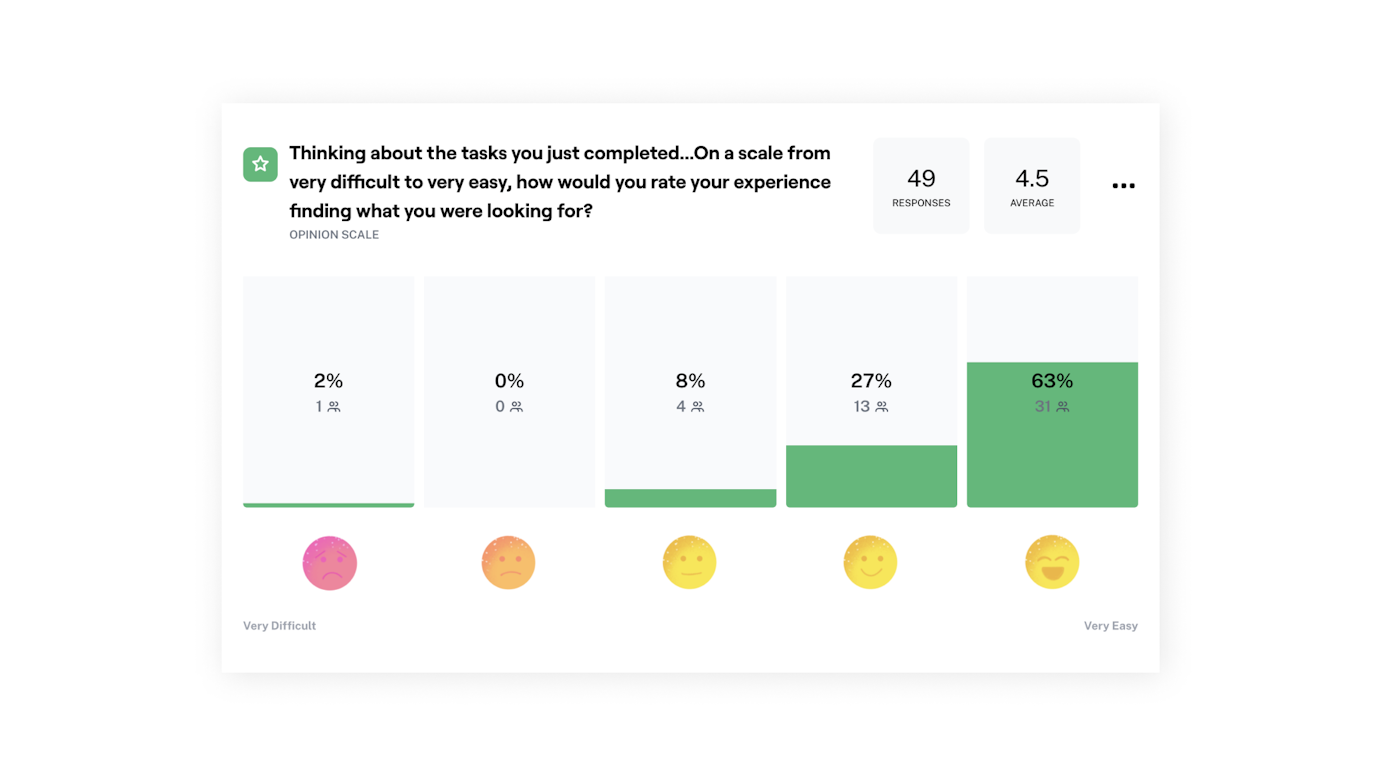Select the 2% bar with 1 response
The height and width of the screenshot is (777, 1382).
click(328, 390)
